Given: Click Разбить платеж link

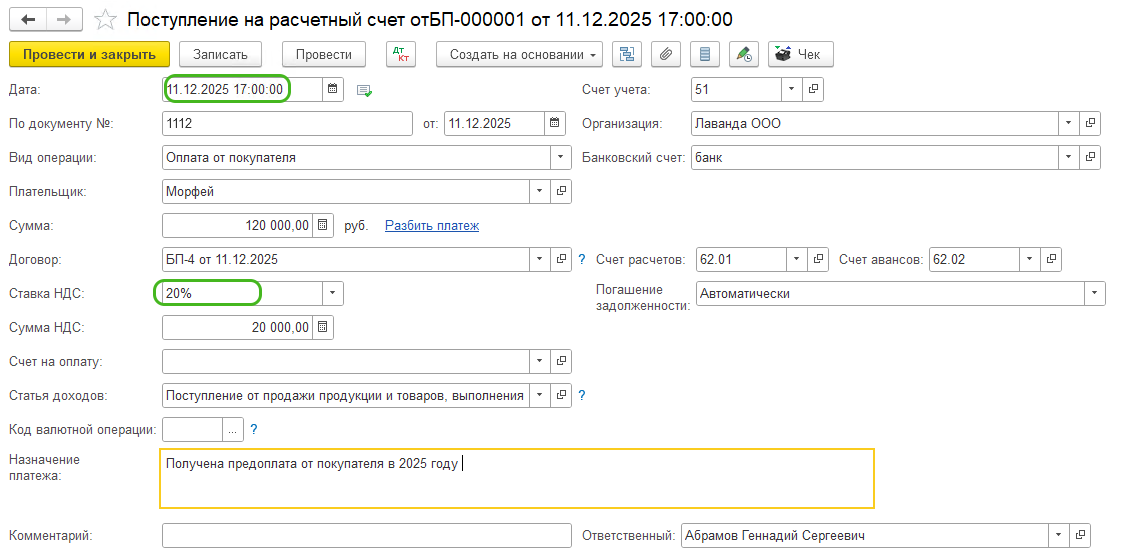Looking at the screenshot, I should [432, 226].
